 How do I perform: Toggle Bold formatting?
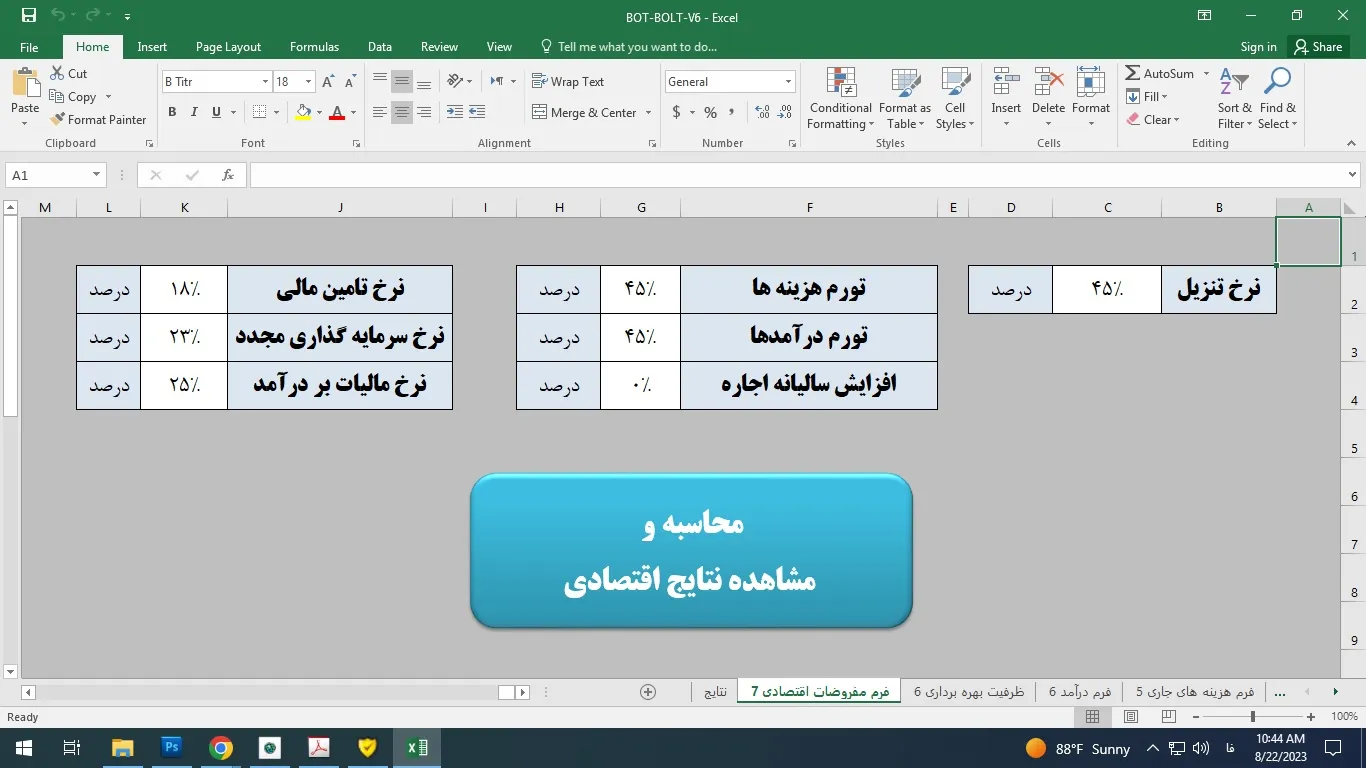(x=172, y=113)
